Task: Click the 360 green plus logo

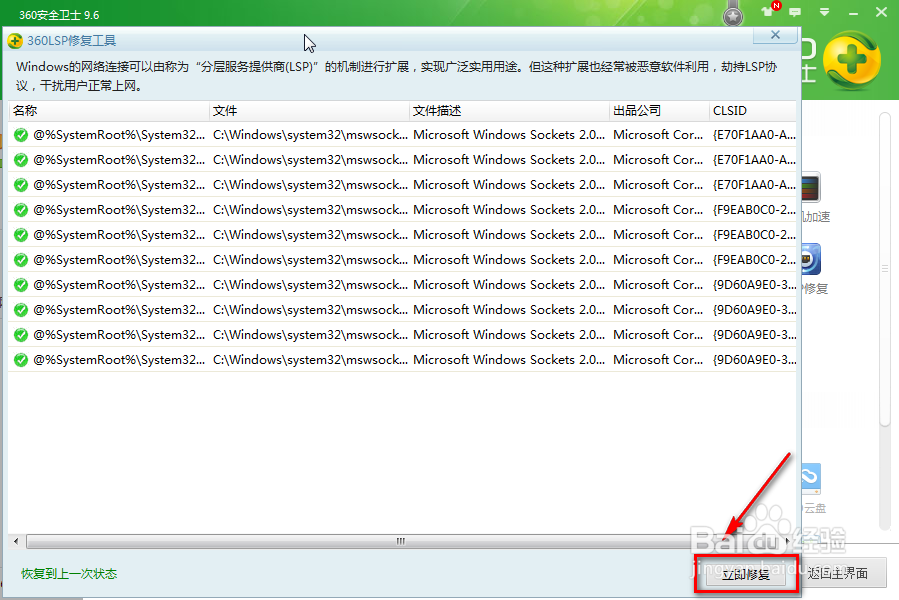Action: pos(851,61)
